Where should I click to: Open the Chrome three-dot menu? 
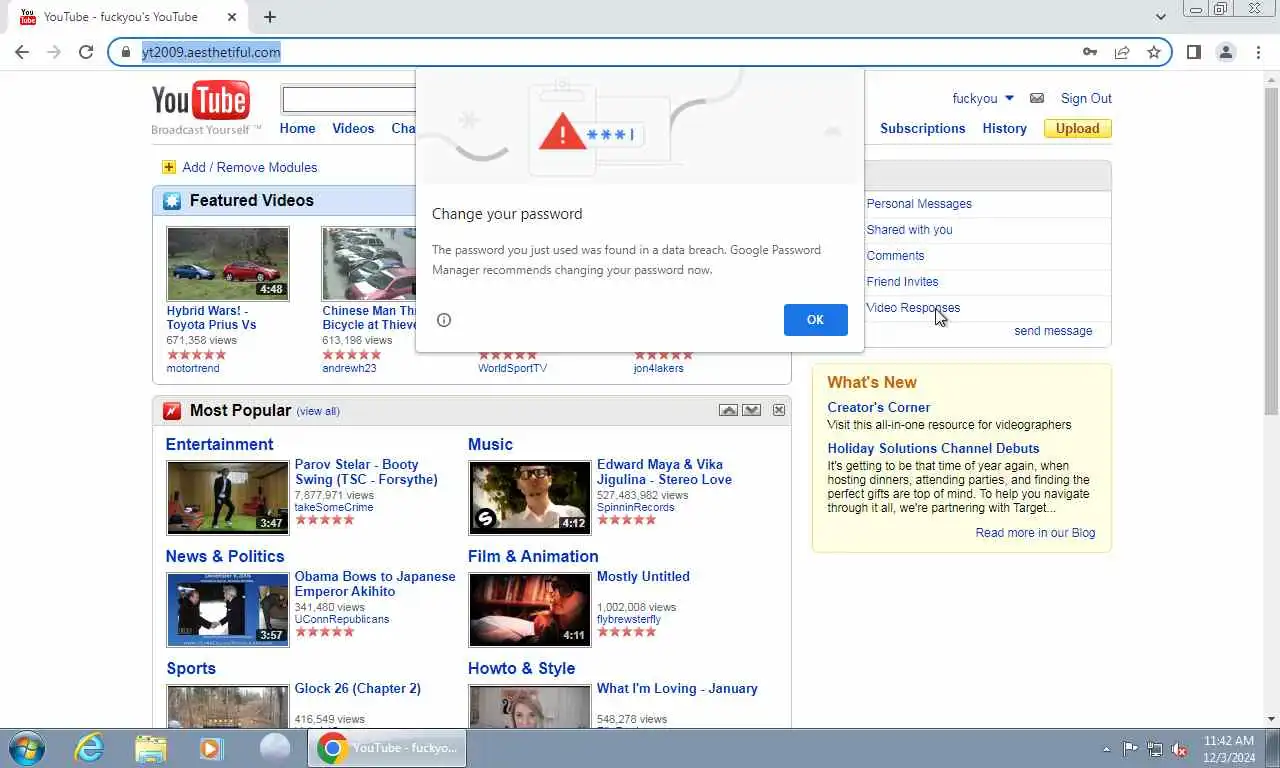pyautogui.click(x=1258, y=52)
